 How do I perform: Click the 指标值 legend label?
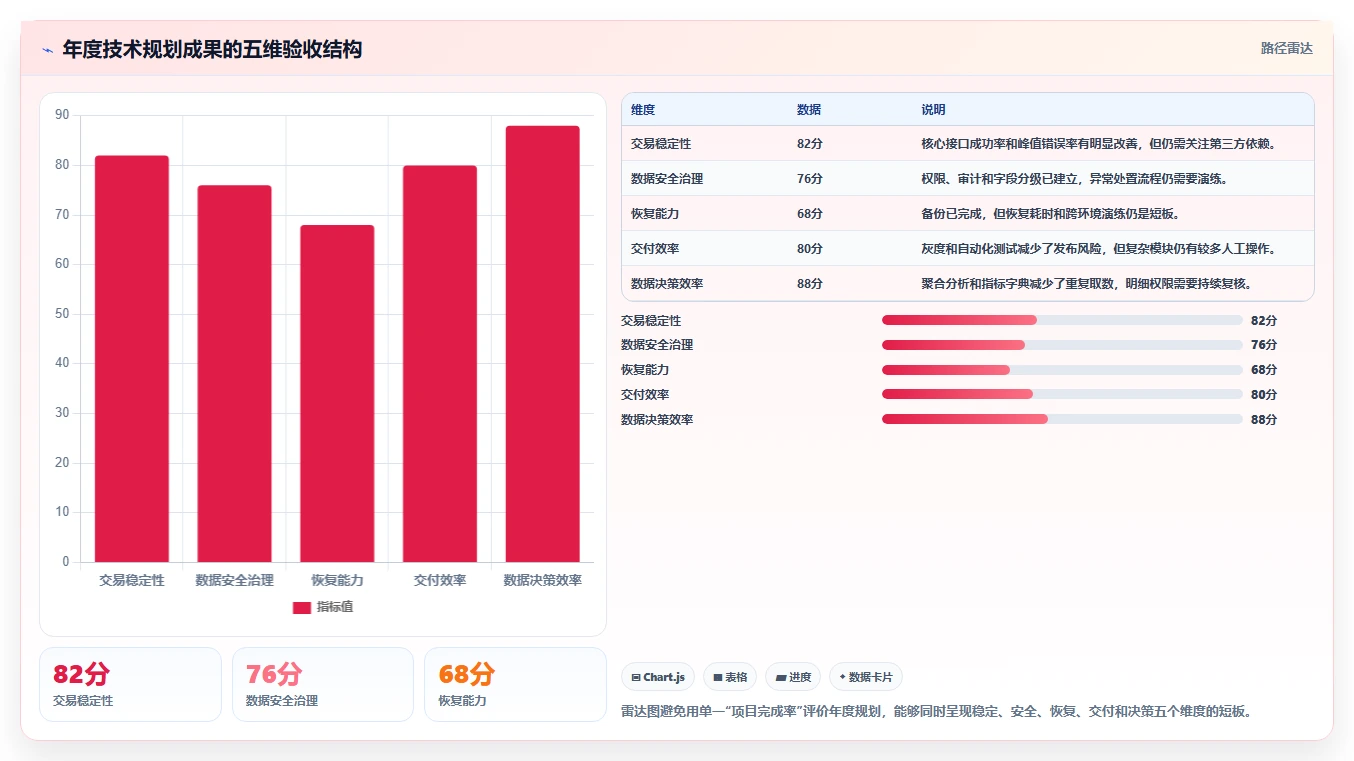[335, 607]
